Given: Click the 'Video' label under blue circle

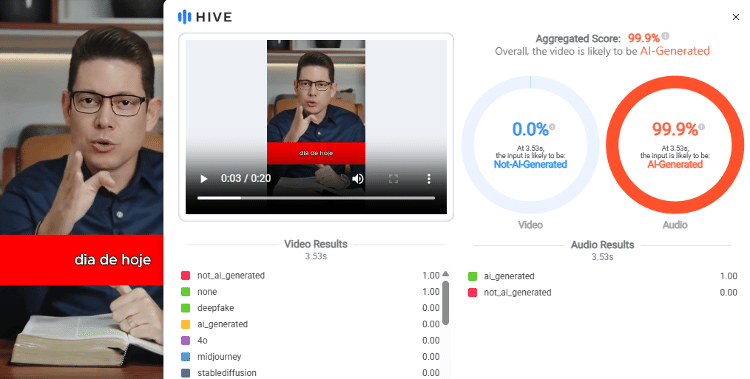Looking at the screenshot, I should point(530,225).
